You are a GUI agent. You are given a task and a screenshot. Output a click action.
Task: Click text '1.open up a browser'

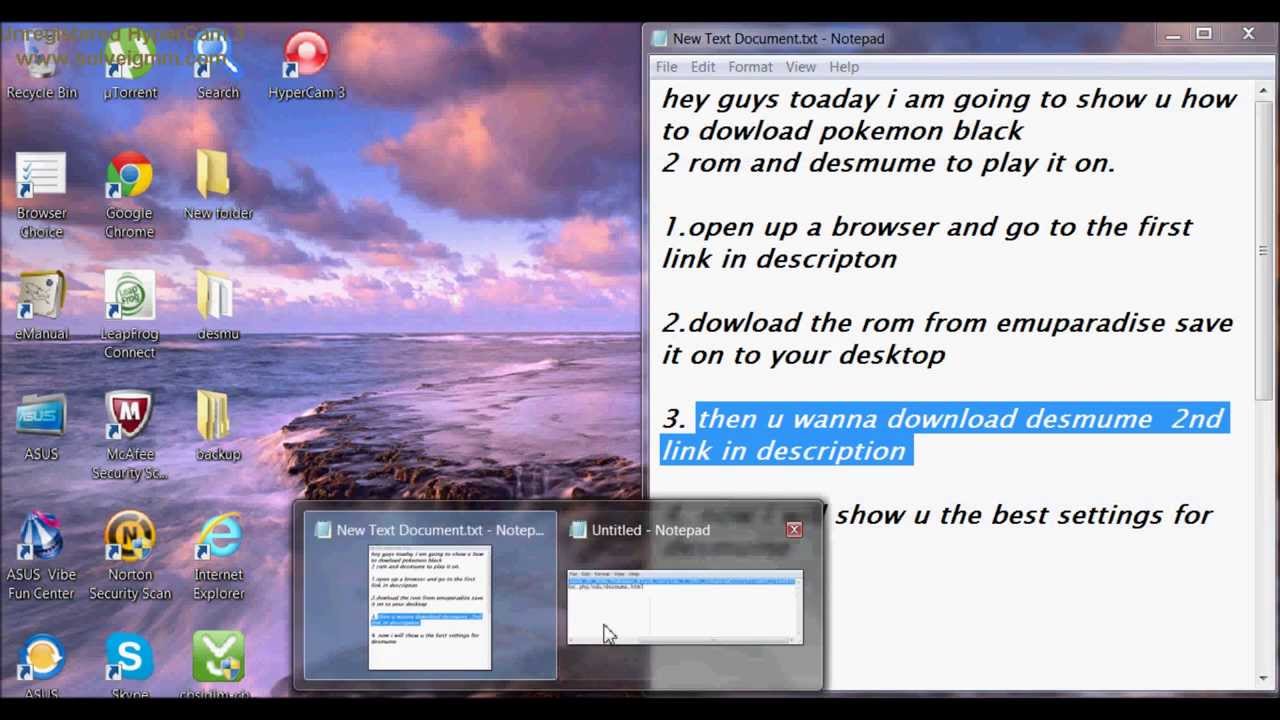[801, 227]
